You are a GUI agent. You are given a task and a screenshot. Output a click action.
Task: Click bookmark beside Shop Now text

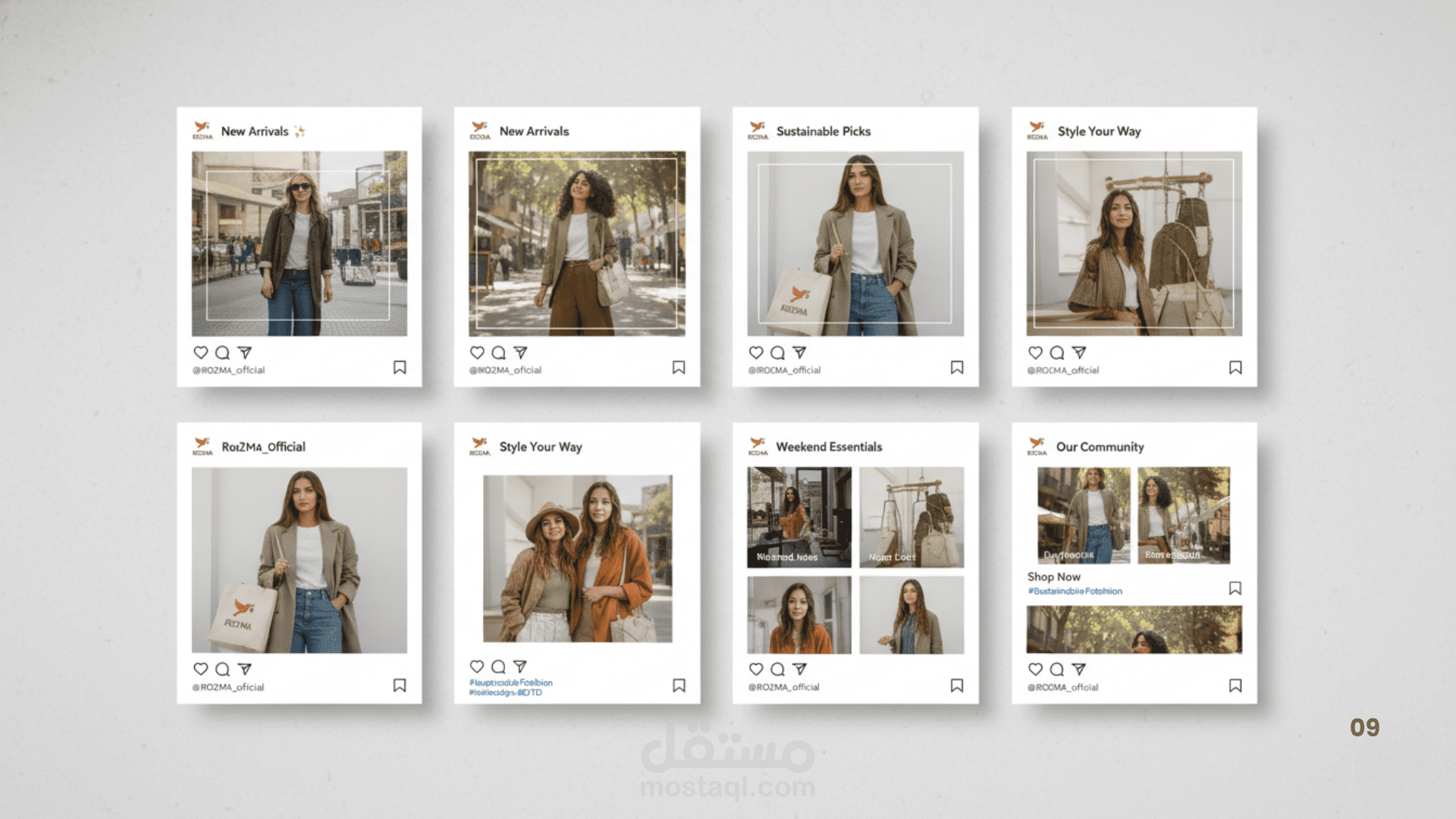(1235, 588)
